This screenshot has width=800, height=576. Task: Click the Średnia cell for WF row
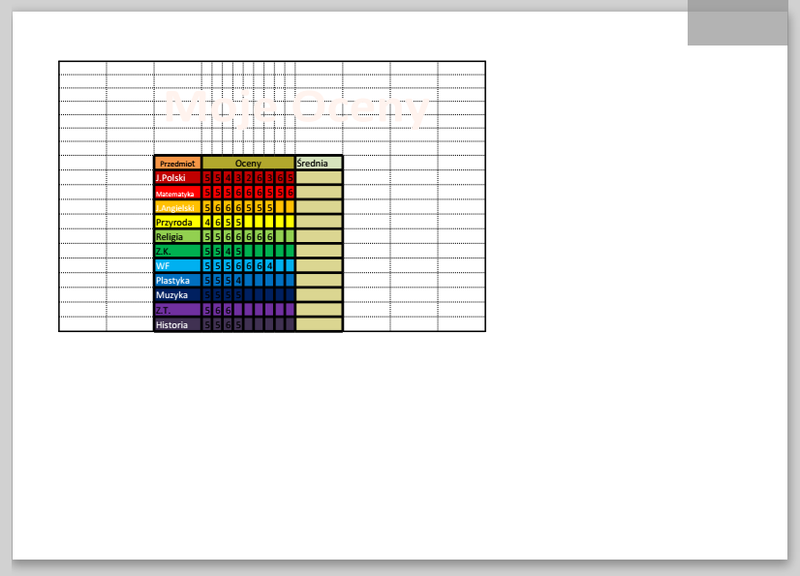click(319, 266)
